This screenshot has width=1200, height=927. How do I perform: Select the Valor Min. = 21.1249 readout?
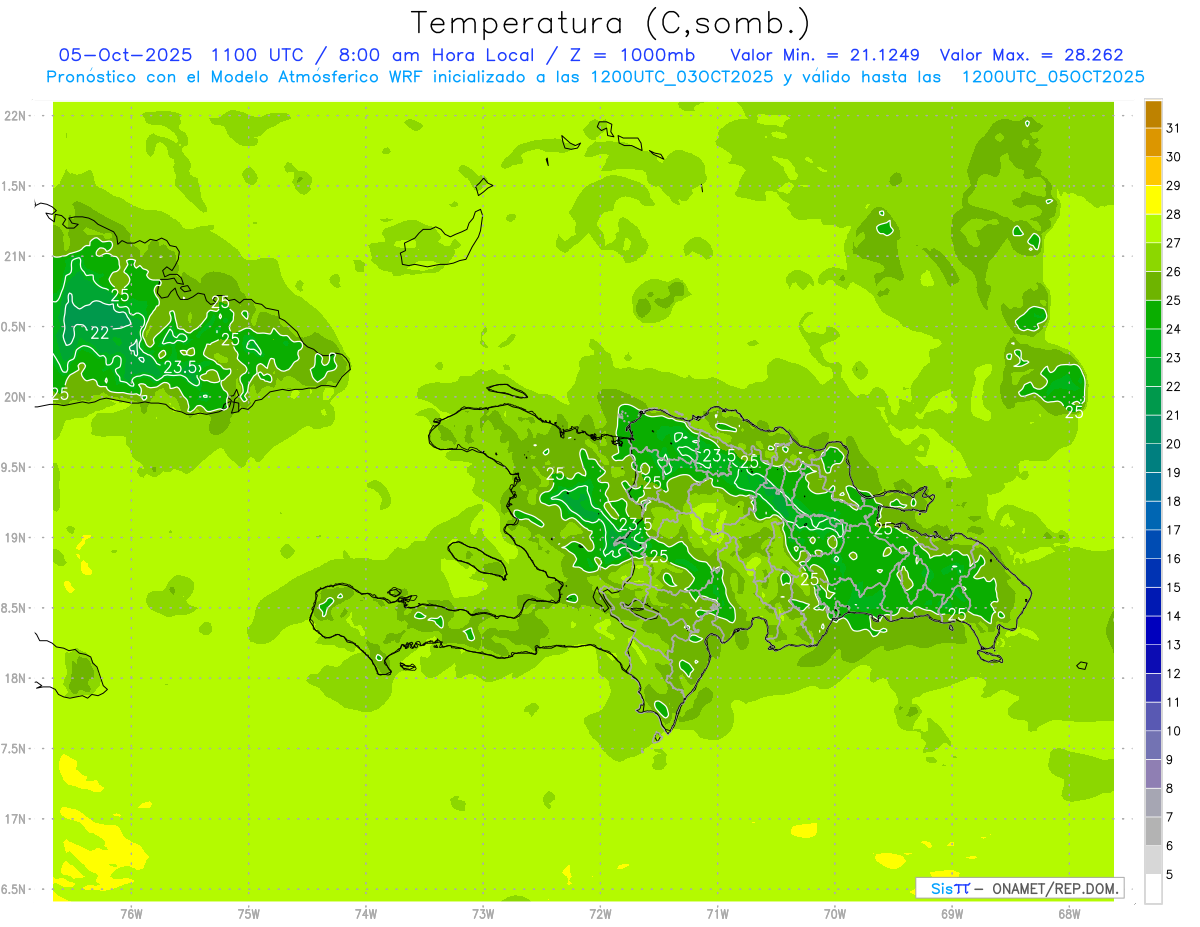pos(825,55)
